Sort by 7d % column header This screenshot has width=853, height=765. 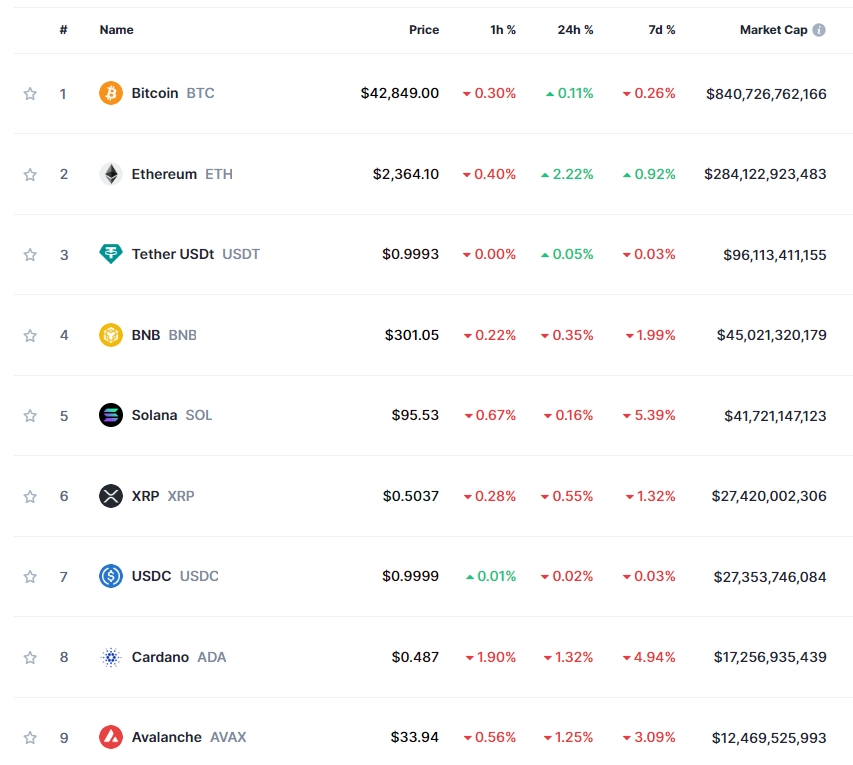click(x=661, y=30)
